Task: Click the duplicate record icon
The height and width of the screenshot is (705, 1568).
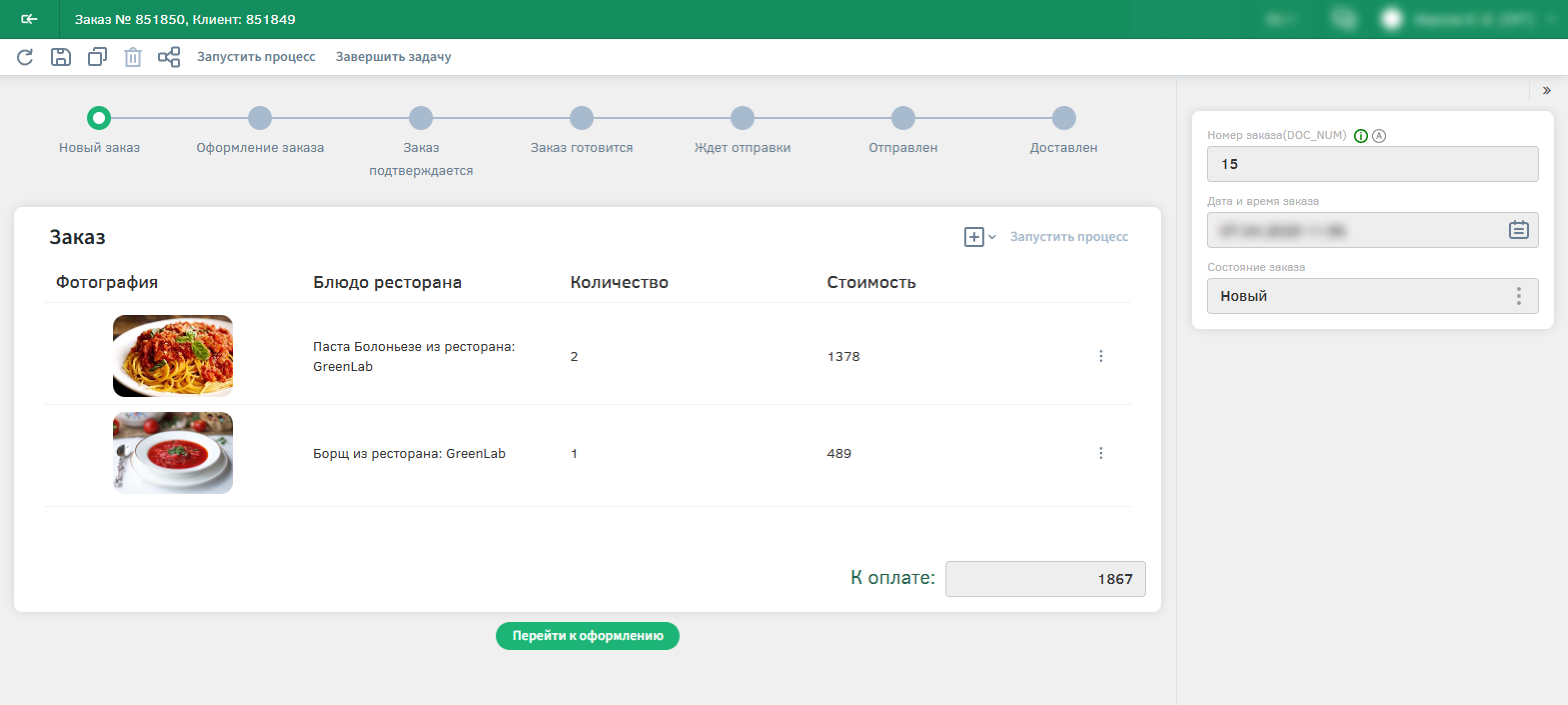Action: (x=97, y=56)
